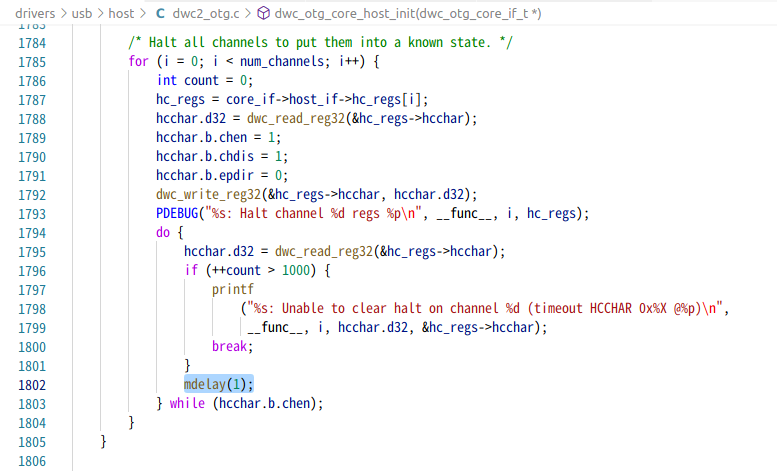
Task: Open dwc_otg_core_host_init symbol breadcrumb
Action: click(408, 13)
